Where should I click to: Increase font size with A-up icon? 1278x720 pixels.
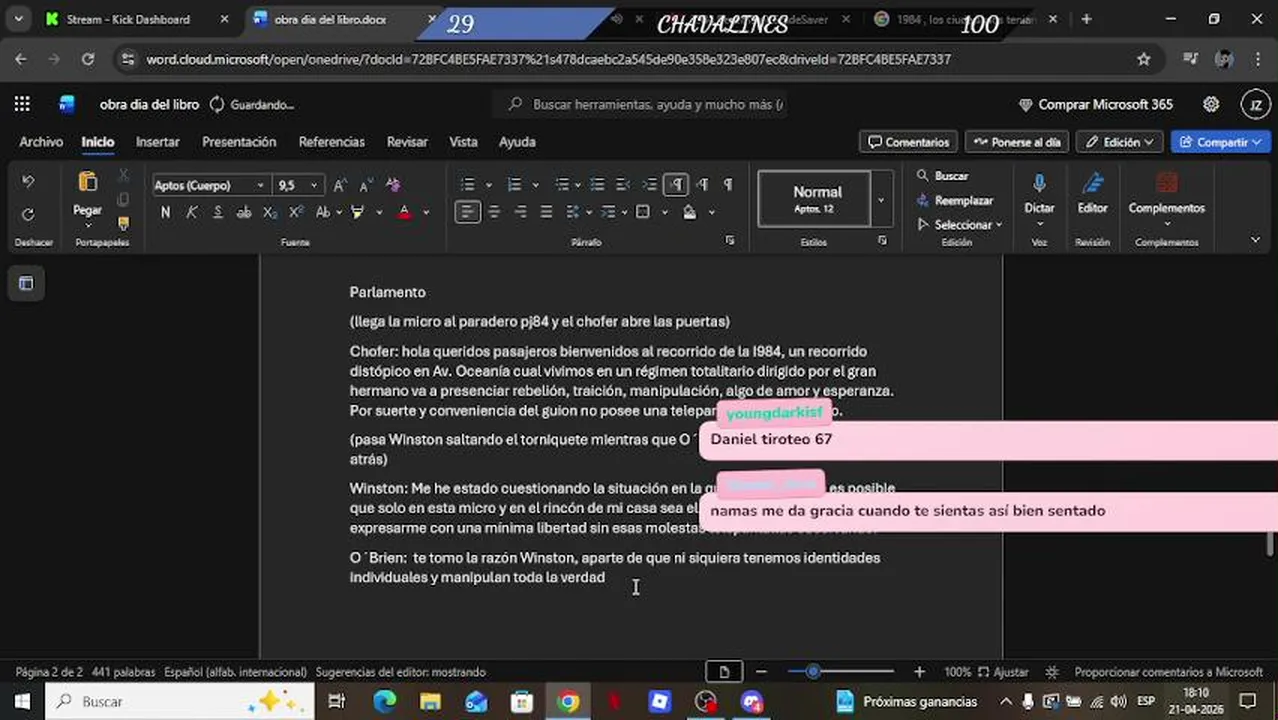pos(340,185)
